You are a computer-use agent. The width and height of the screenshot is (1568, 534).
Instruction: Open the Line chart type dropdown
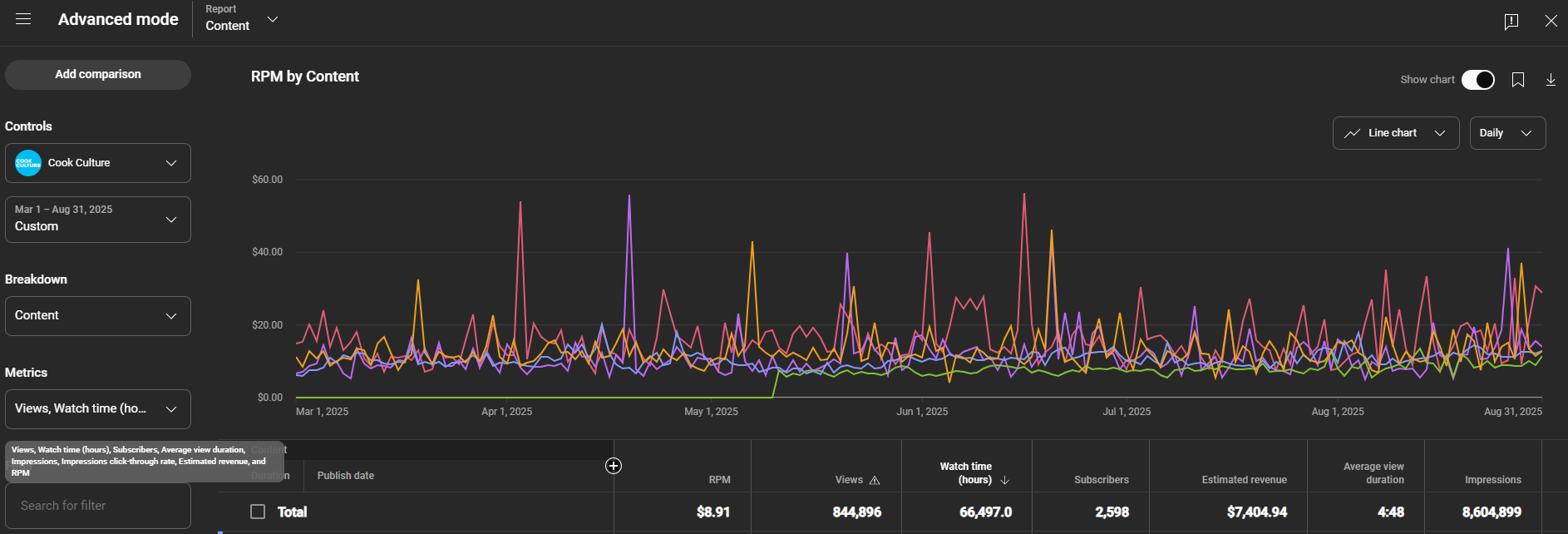pos(1396,133)
